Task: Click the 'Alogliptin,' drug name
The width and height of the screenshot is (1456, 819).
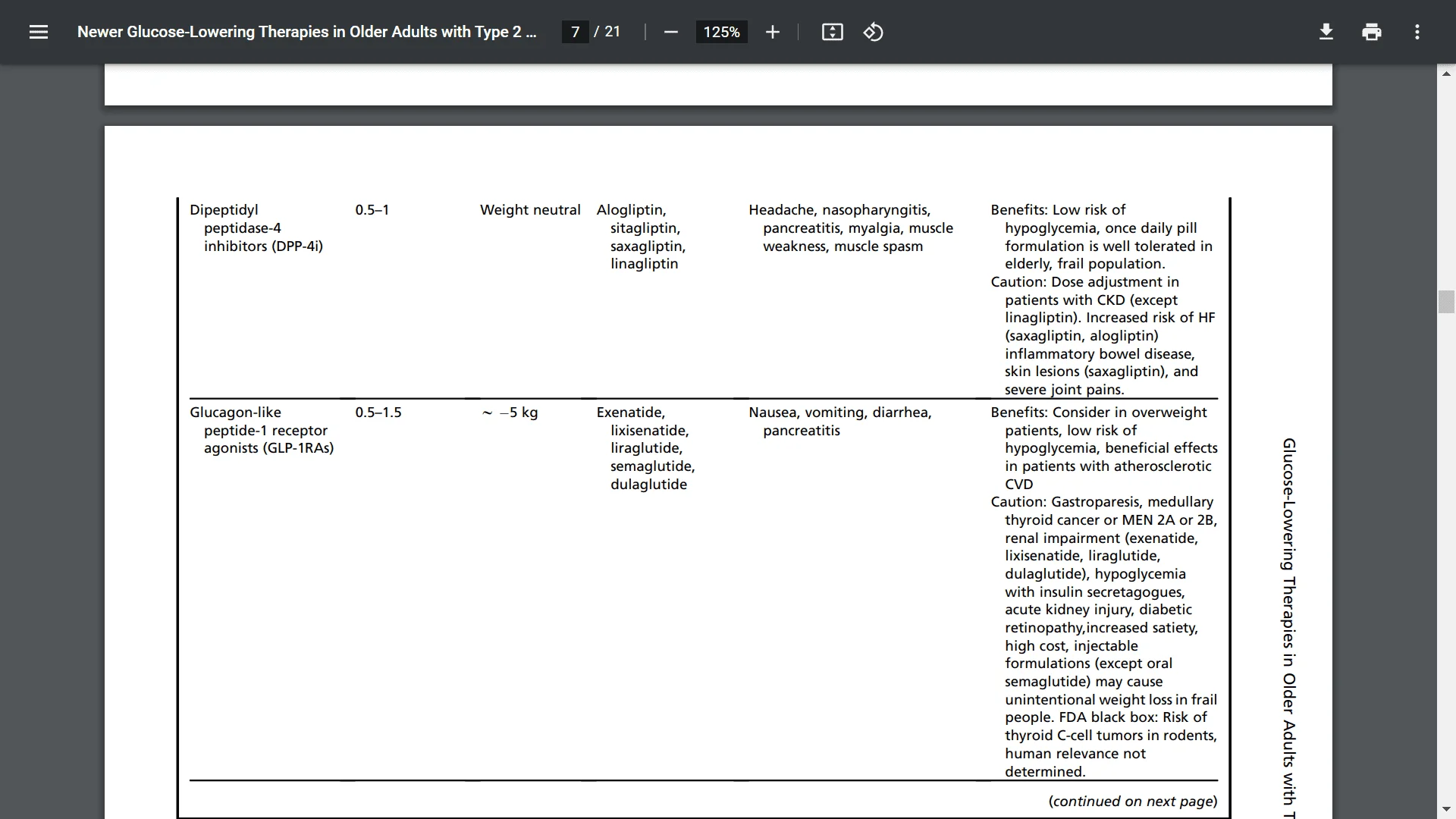Action: pyautogui.click(x=631, y=210)
